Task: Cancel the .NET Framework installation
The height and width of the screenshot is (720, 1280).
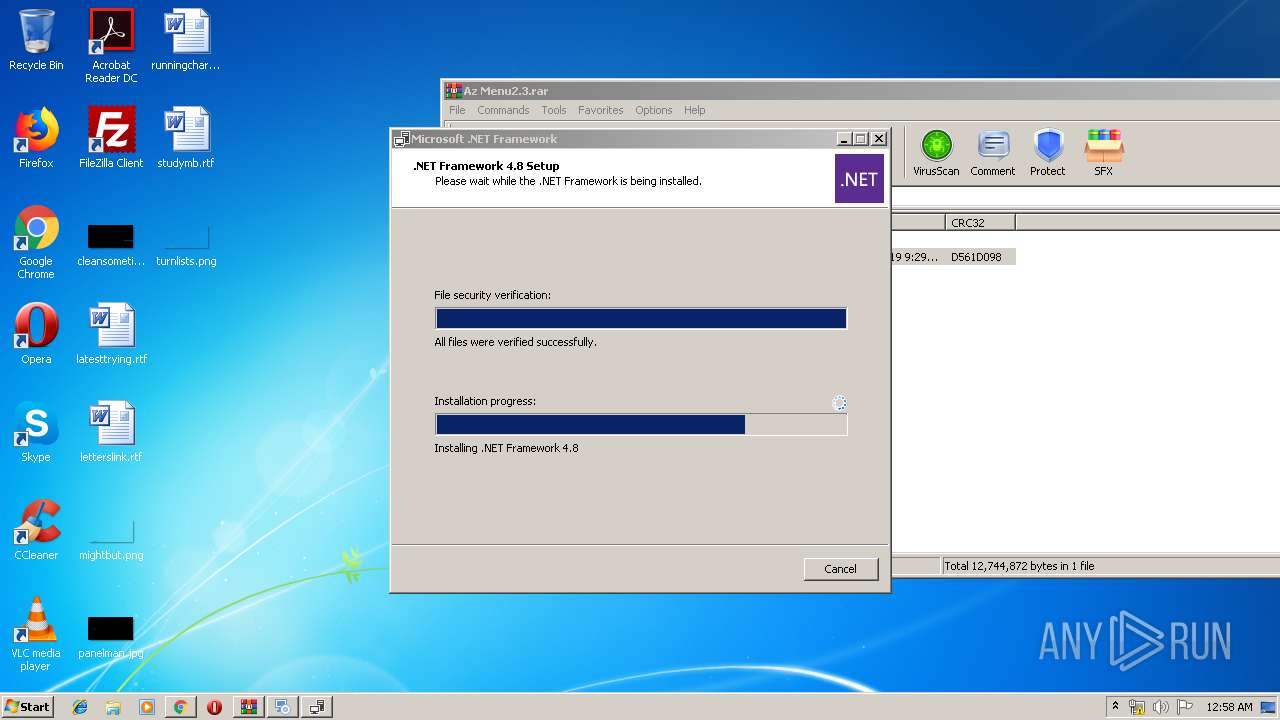Action: 841,569
